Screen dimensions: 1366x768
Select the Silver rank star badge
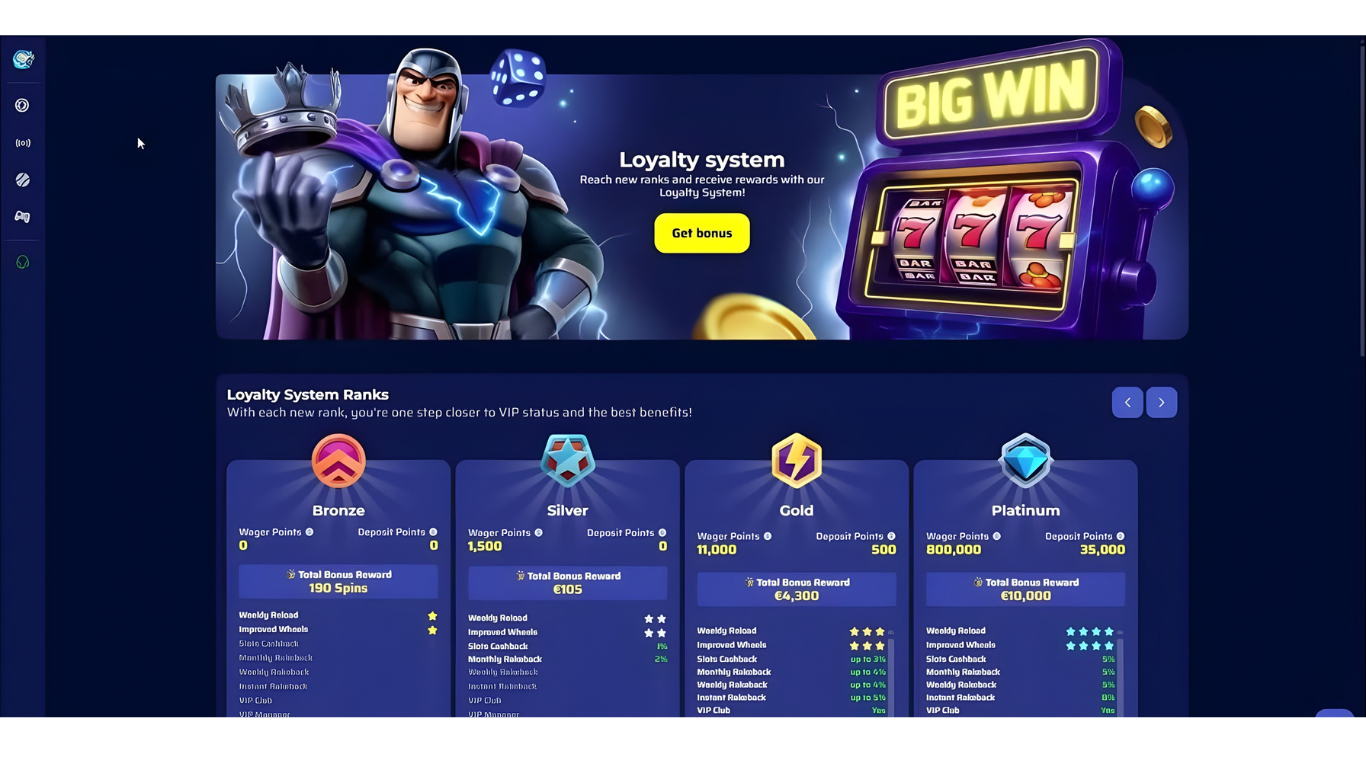pos(567,461)
